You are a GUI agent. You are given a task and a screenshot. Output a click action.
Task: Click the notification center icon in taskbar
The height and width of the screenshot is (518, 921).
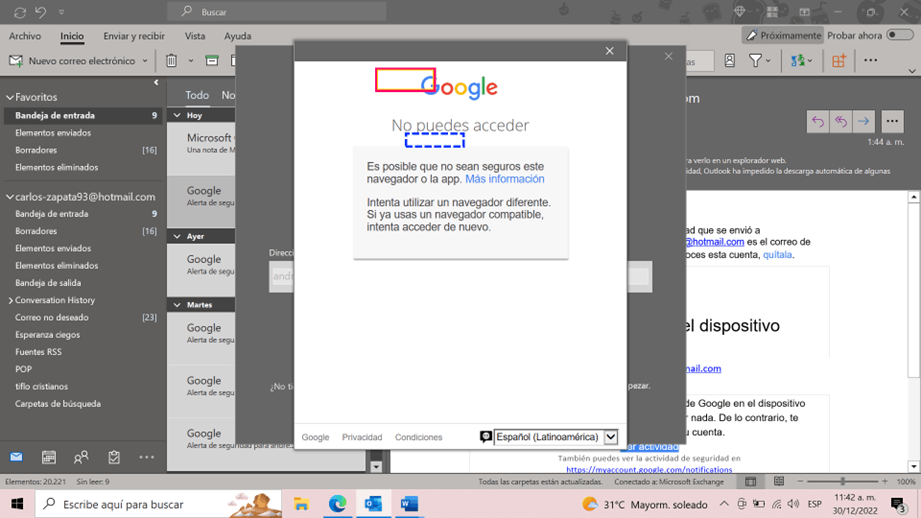tap(898, 504)
